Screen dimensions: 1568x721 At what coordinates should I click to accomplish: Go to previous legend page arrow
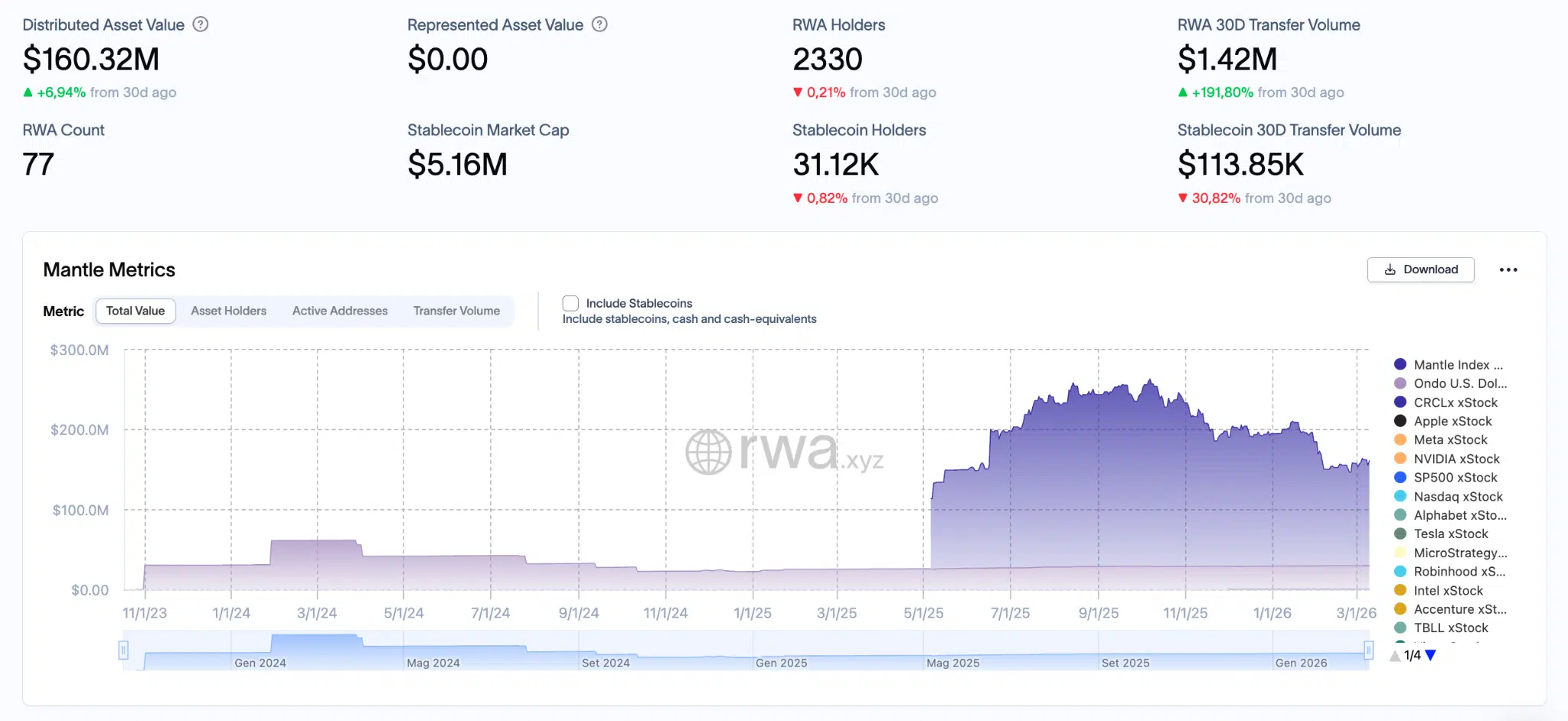click(x=1395, y=655)
